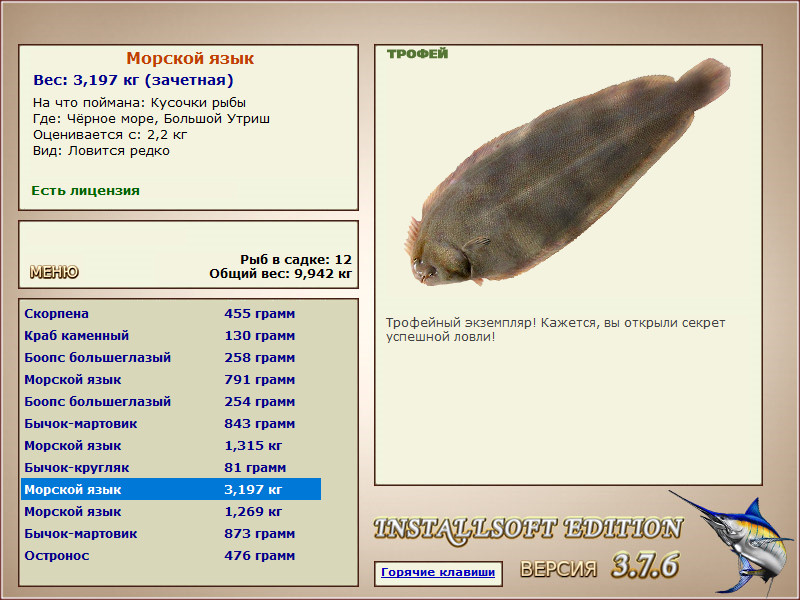The image size is (800, 600).
Task: Click the Оценивается с: 2,2 кг line
Action: point(110,135)
